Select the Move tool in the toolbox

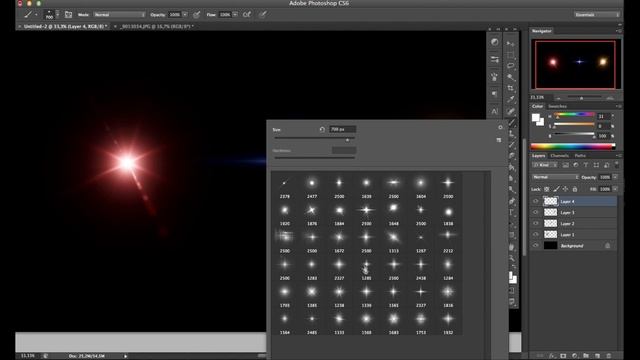point(511,44)
